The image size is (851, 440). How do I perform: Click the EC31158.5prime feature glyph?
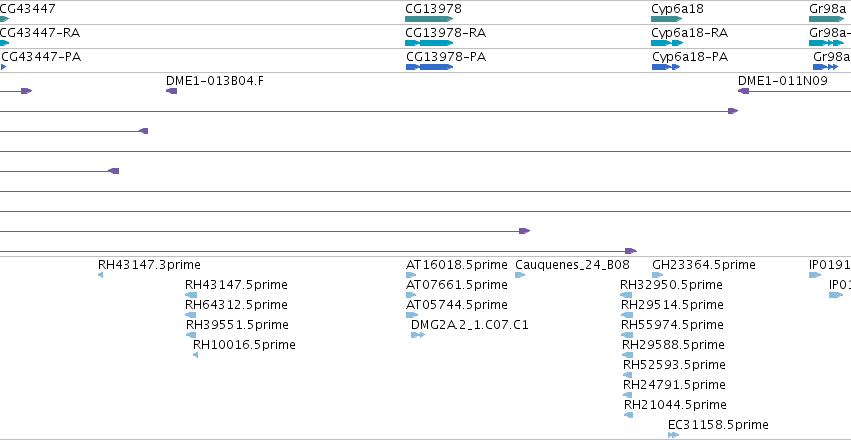[674, 435]
